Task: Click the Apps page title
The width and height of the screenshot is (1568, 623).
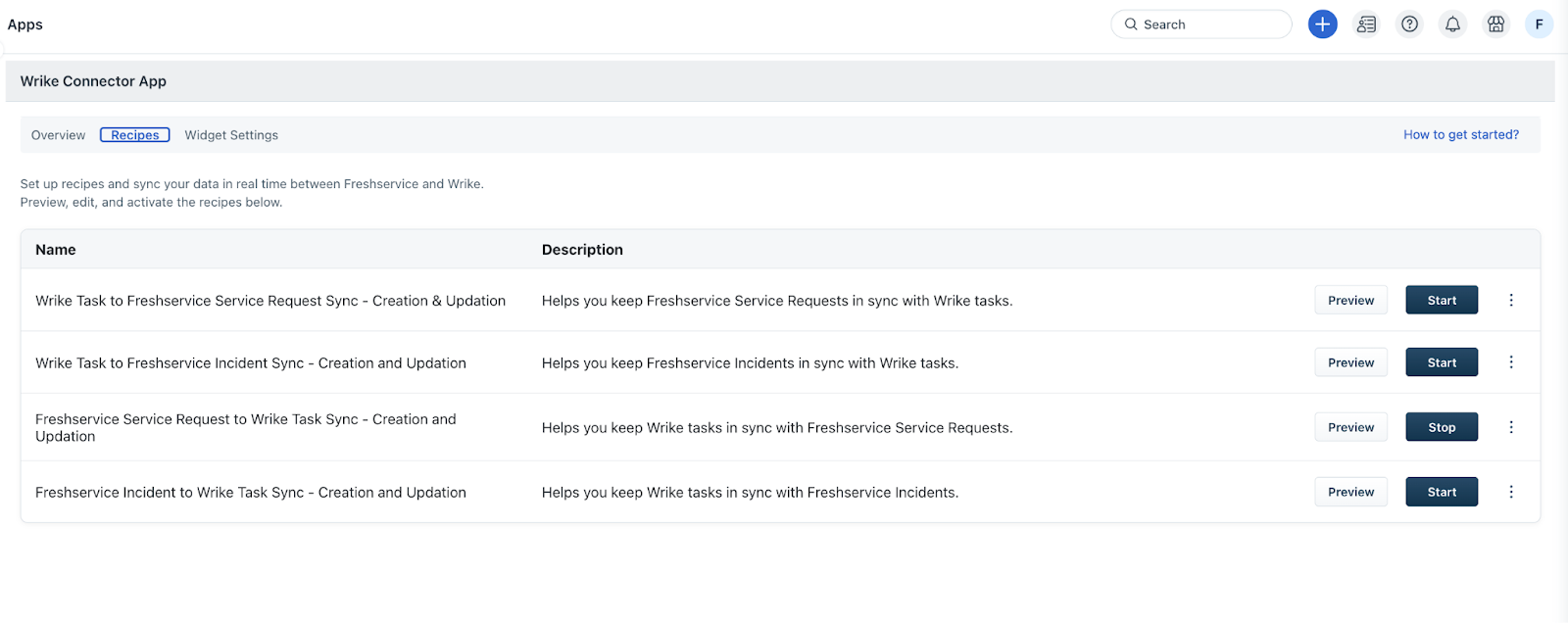Action: point(25,24)
